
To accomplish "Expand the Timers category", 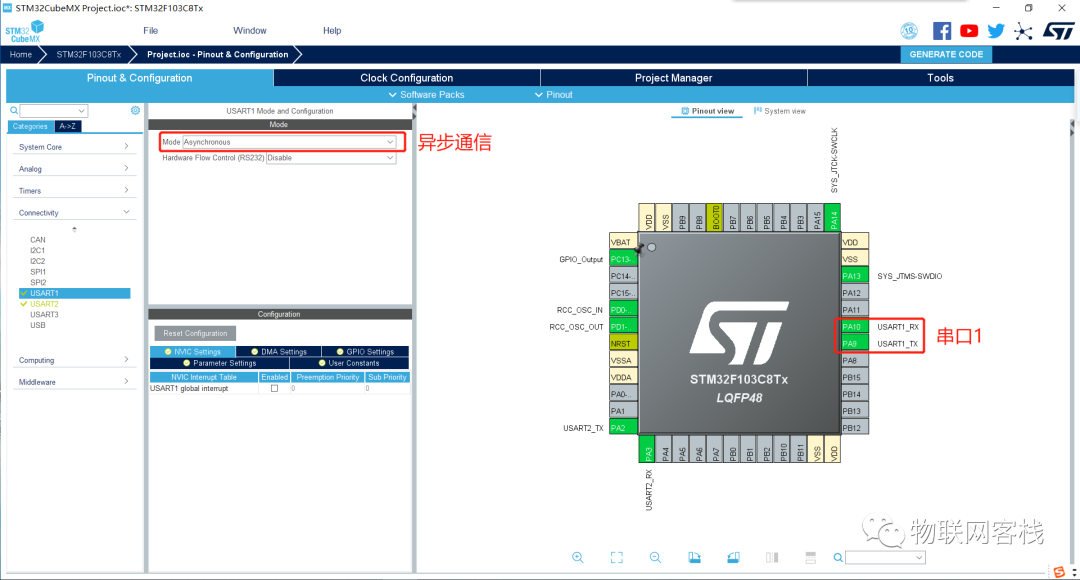I will pyautogui.click(x=73, y=191).
